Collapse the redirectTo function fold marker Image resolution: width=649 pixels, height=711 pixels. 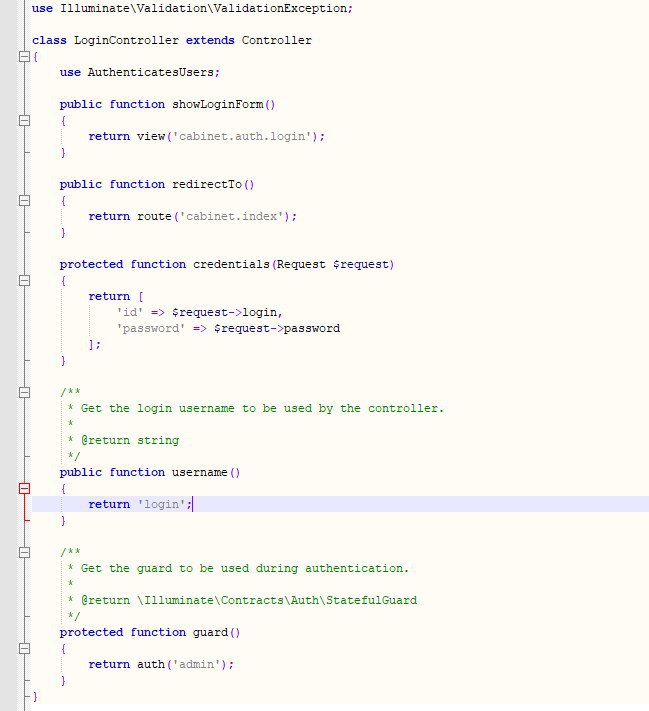[x=24, y=200]
